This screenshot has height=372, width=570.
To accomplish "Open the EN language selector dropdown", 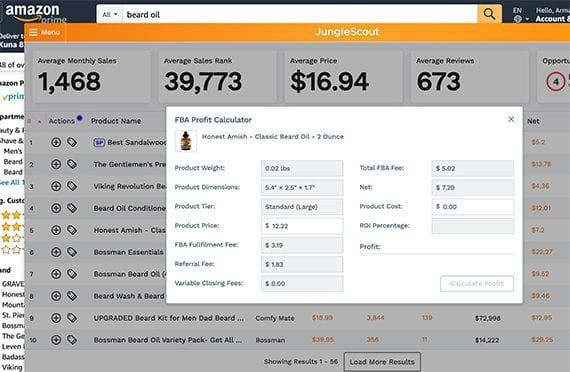I will tap(521, 15).
